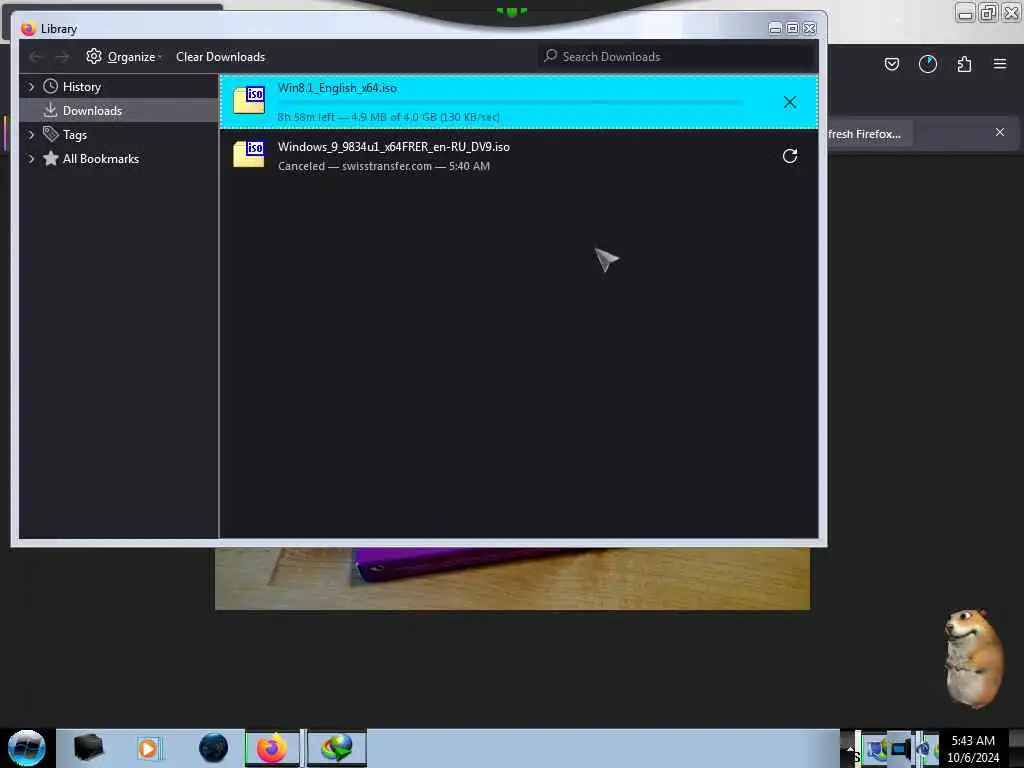The height and width of the screenshot is (768, 1024).
Task: Click the hamster desktop mascot
Action: (973, 658)
